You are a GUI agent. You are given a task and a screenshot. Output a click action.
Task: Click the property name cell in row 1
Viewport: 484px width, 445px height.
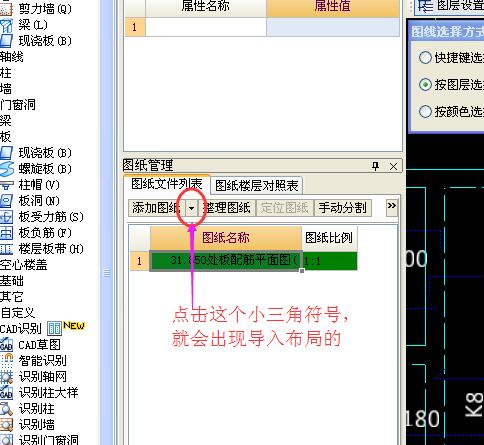click(x=206, y=27)
